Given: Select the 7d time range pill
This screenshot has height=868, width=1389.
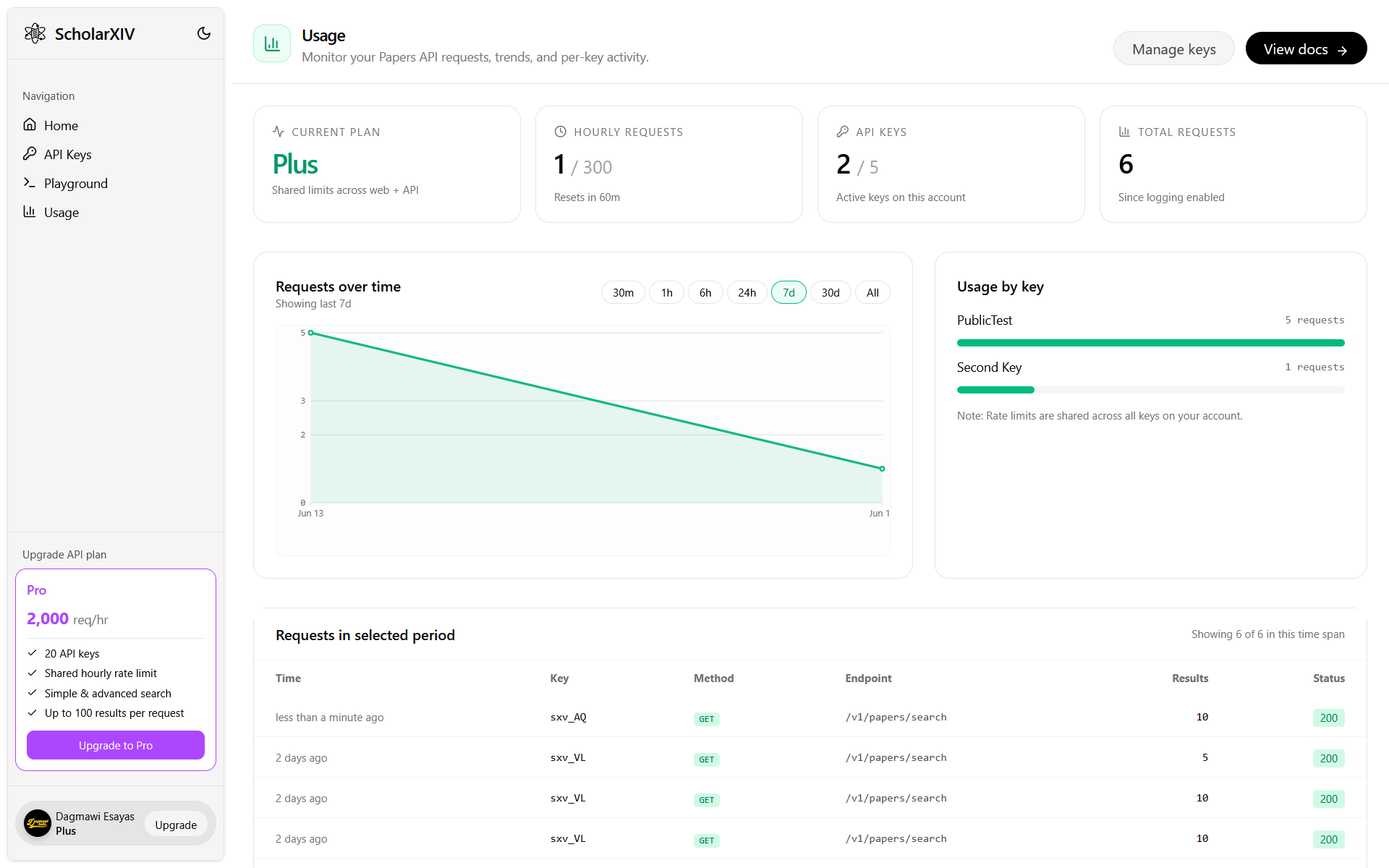Looking at the screenshot, I should pos(789,292).
